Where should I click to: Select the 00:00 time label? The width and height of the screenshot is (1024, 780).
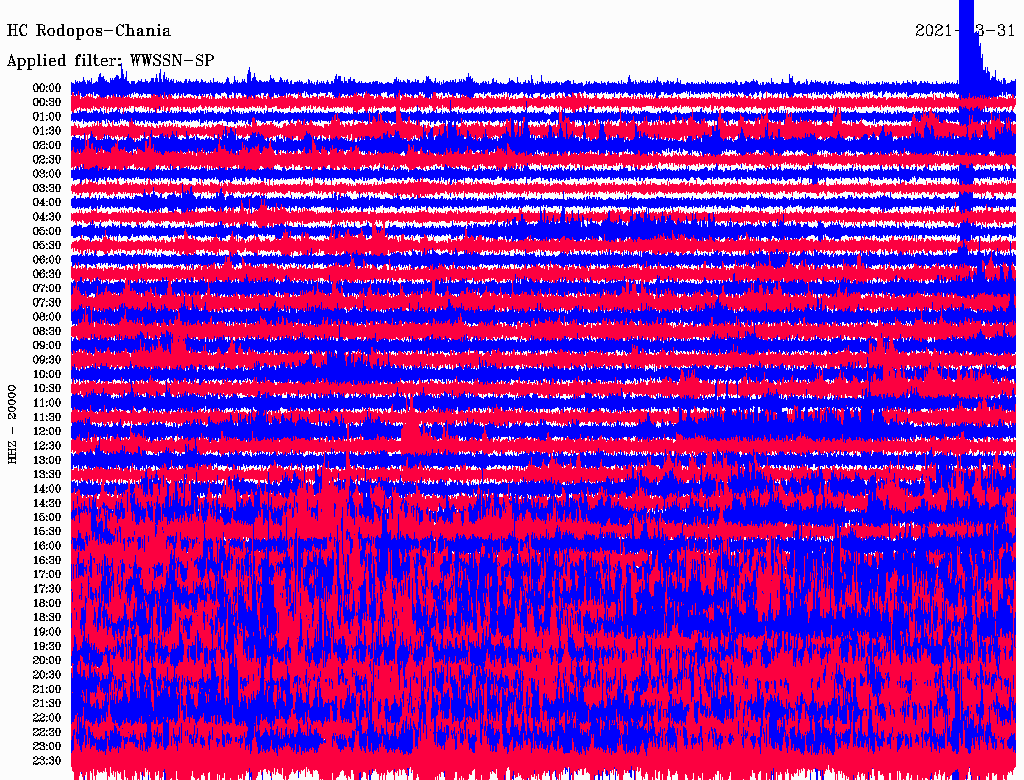[47, 88]
